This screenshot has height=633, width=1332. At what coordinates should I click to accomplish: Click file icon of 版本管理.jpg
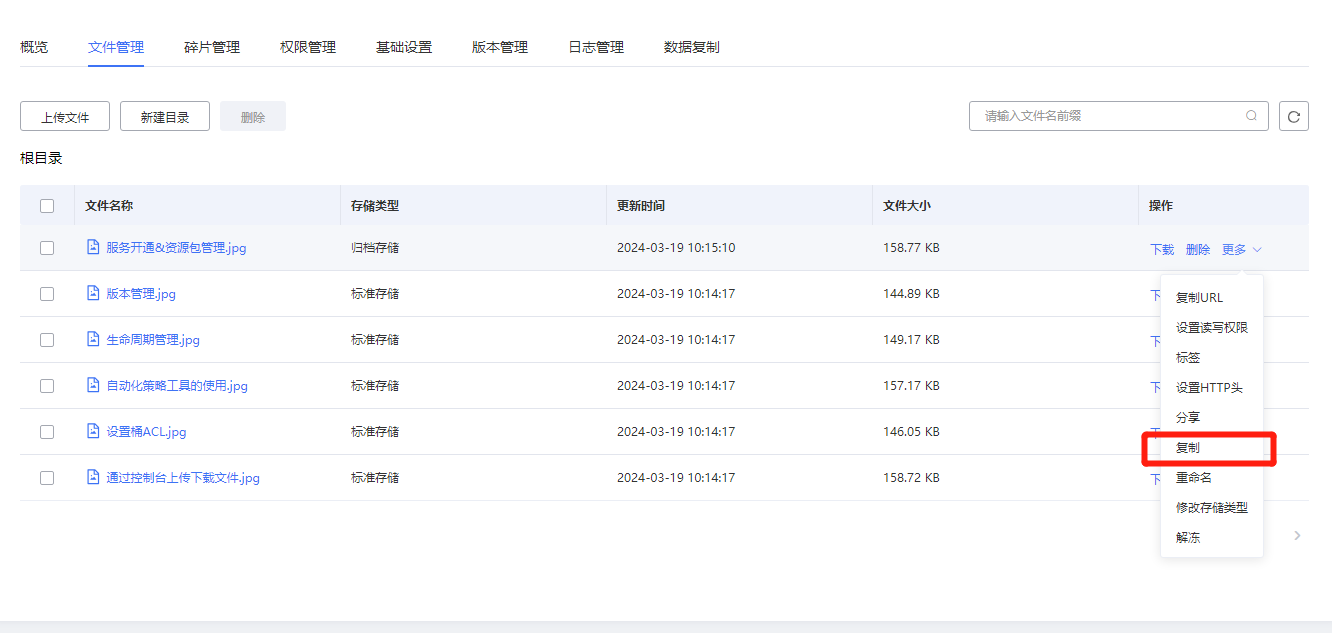click(93, 293)
